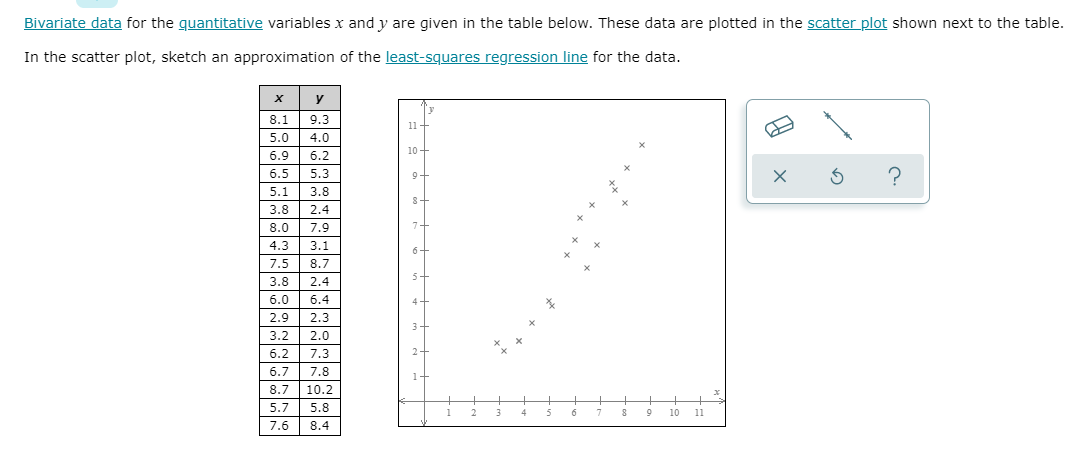Click the y column header in table

pos(319,98)
